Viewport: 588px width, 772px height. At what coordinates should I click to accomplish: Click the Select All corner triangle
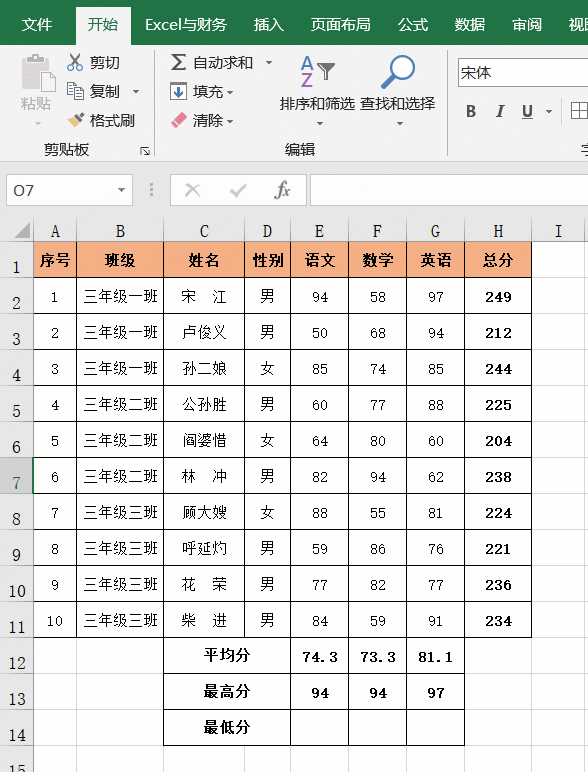click(x=22, y=230)
